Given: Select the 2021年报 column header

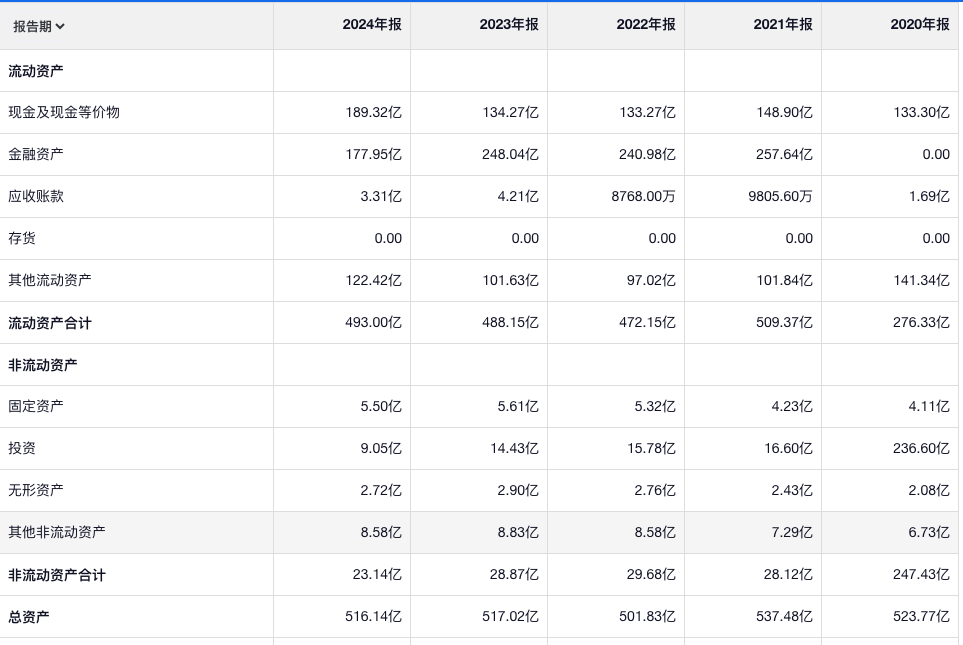Looking at the screenshot, I should point(782,25).
